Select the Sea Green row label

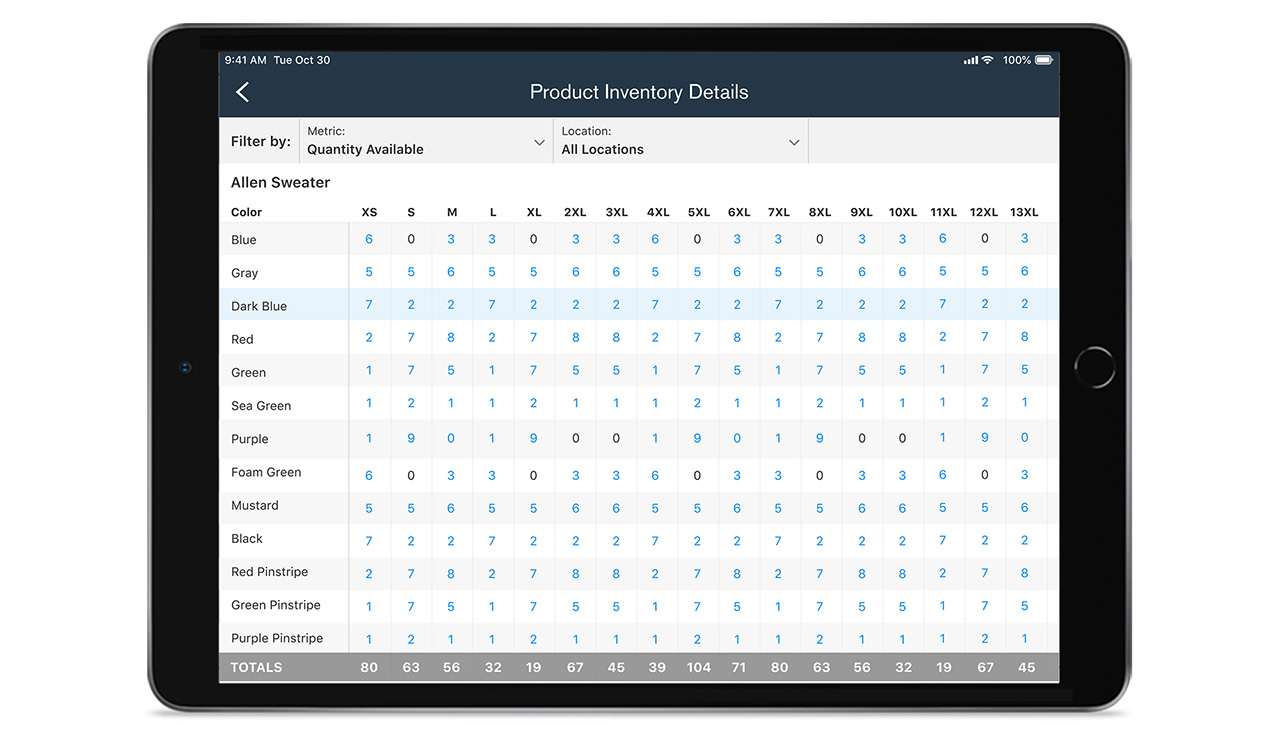[261, 405]
